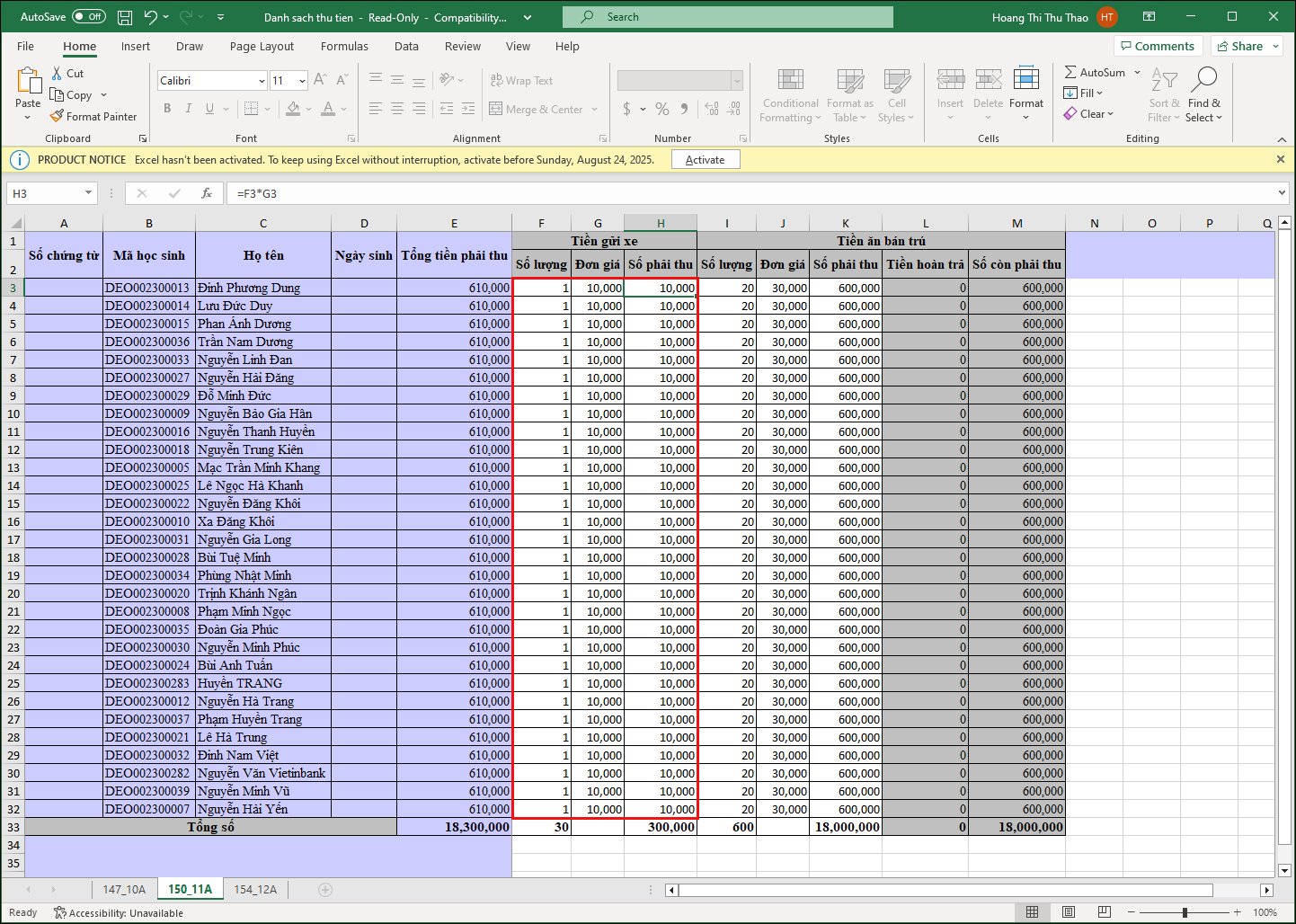This screenshot has height=924, width=1296.
Task: Click the zoom slider handle
Action: [1185, 912]
